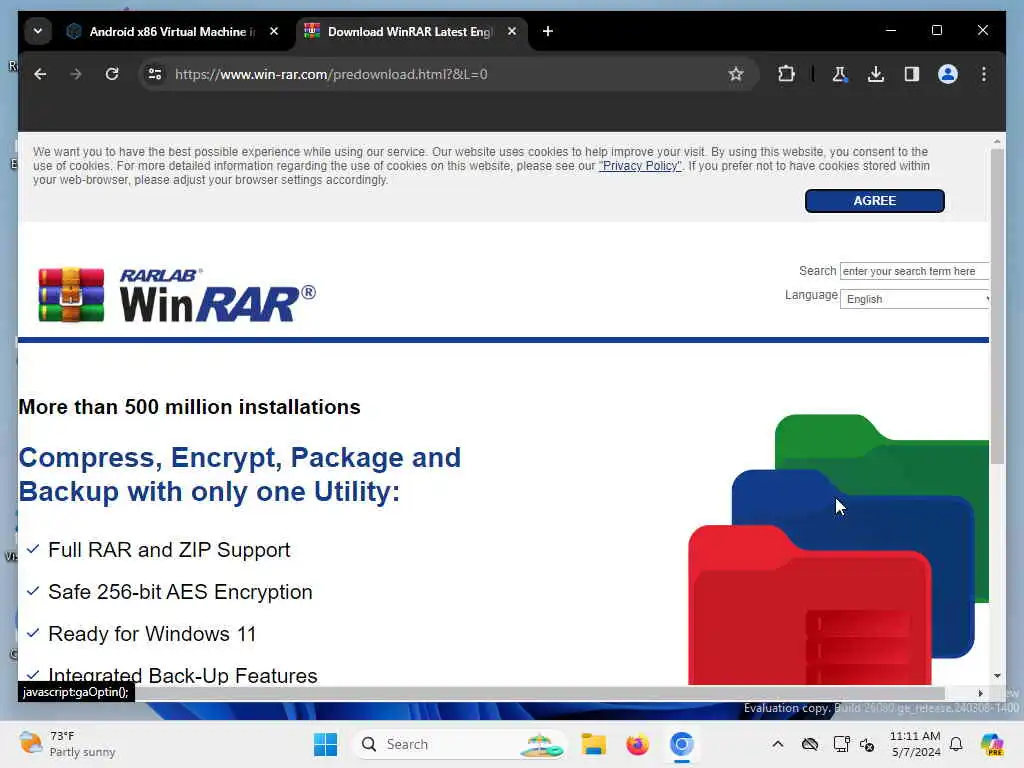Viewport: 1024px width, 768px height.
Task: Show hidden system tray icons
Action: point(777,744)
